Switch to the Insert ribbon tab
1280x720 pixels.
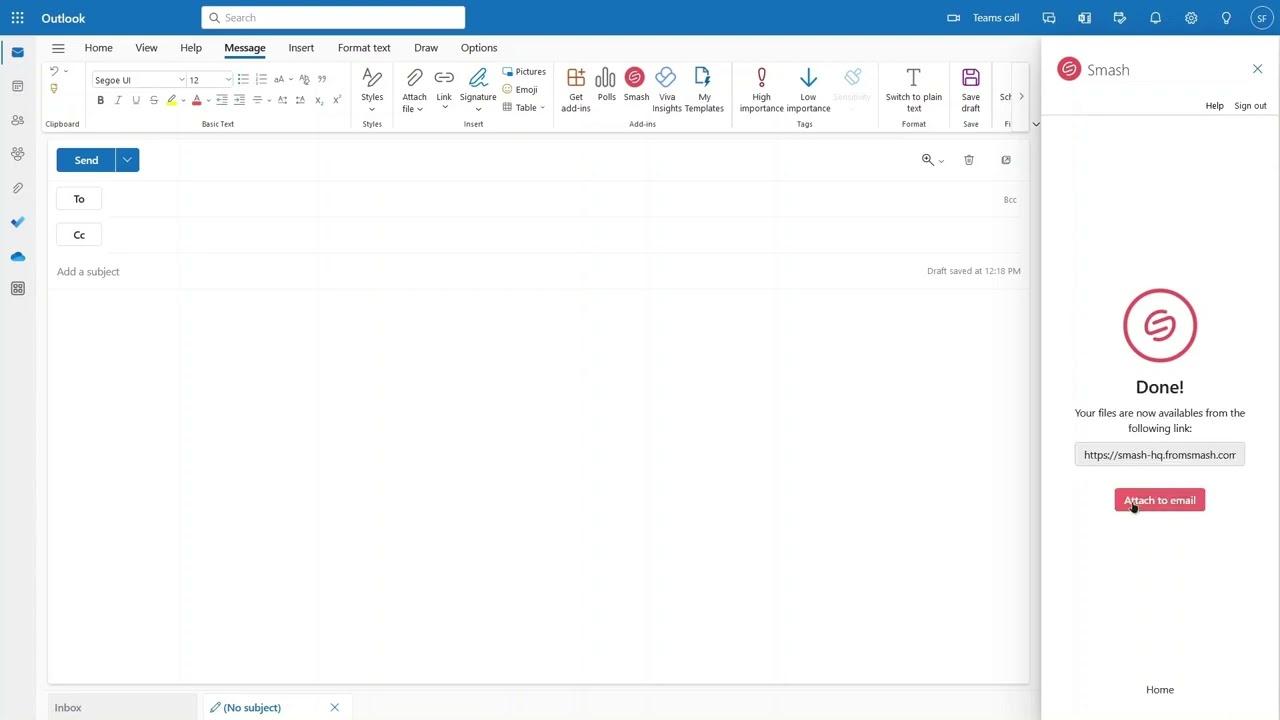(x=301, y=48)
